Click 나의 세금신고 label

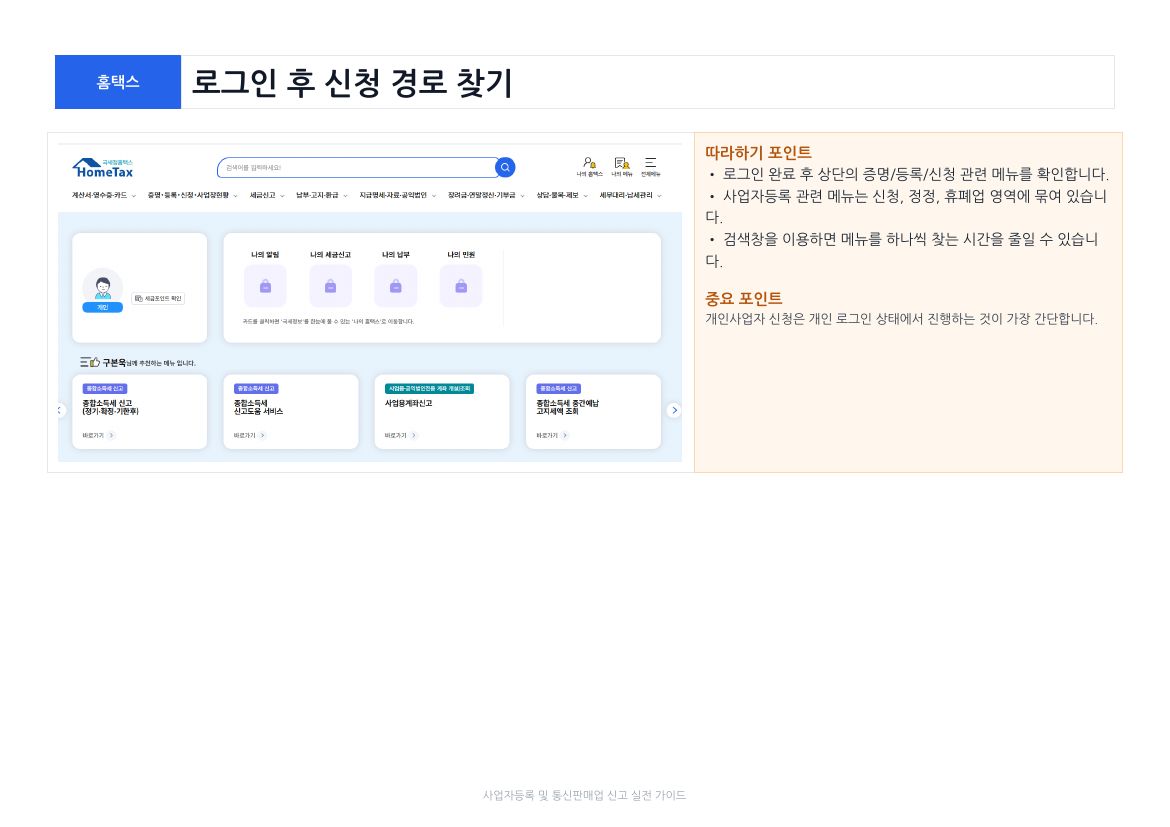tap(331, 255)
